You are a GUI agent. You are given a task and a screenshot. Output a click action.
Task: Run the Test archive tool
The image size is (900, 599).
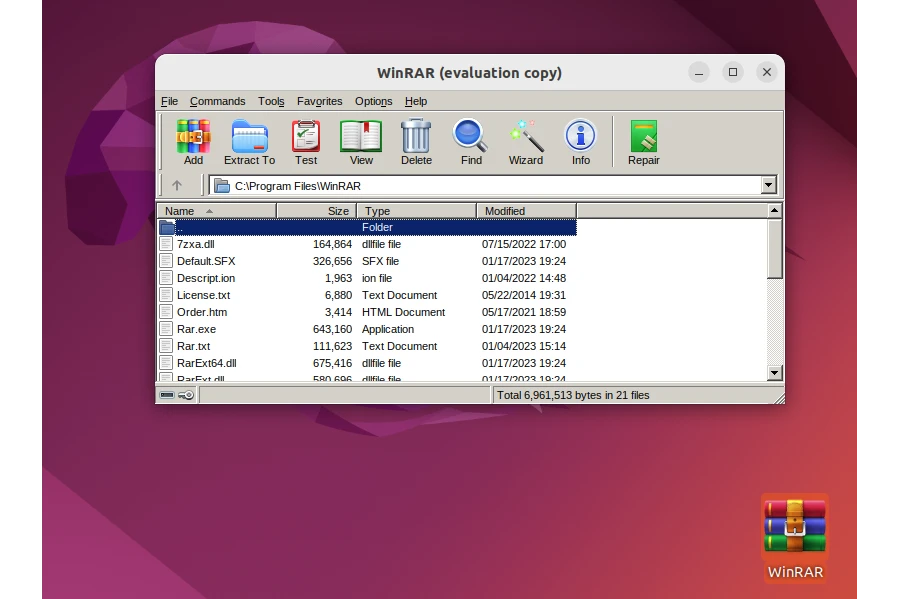coord(306,141)
